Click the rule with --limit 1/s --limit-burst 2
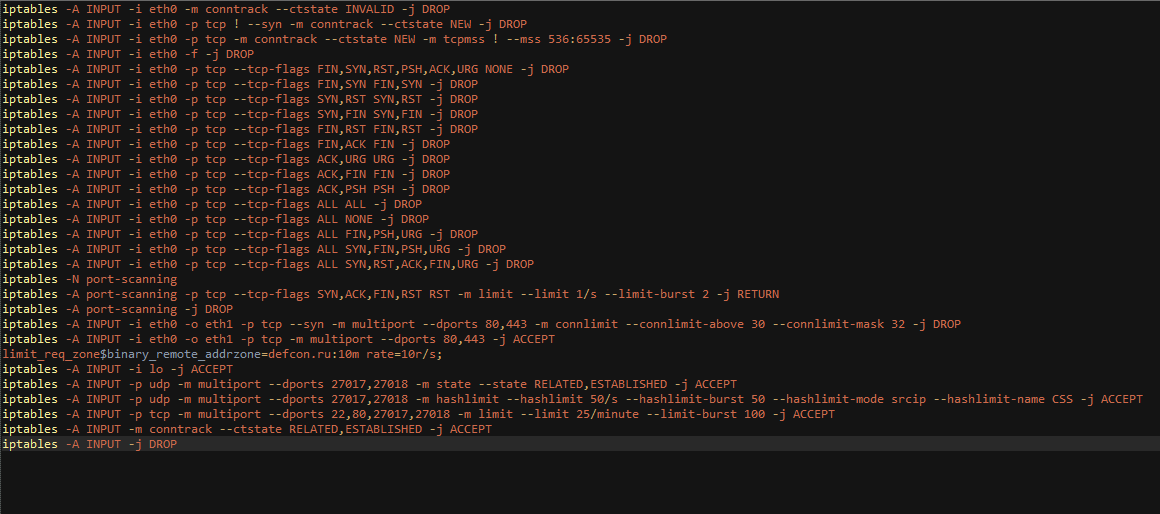The image size is (1160, 514). click(x=391, y=294)
